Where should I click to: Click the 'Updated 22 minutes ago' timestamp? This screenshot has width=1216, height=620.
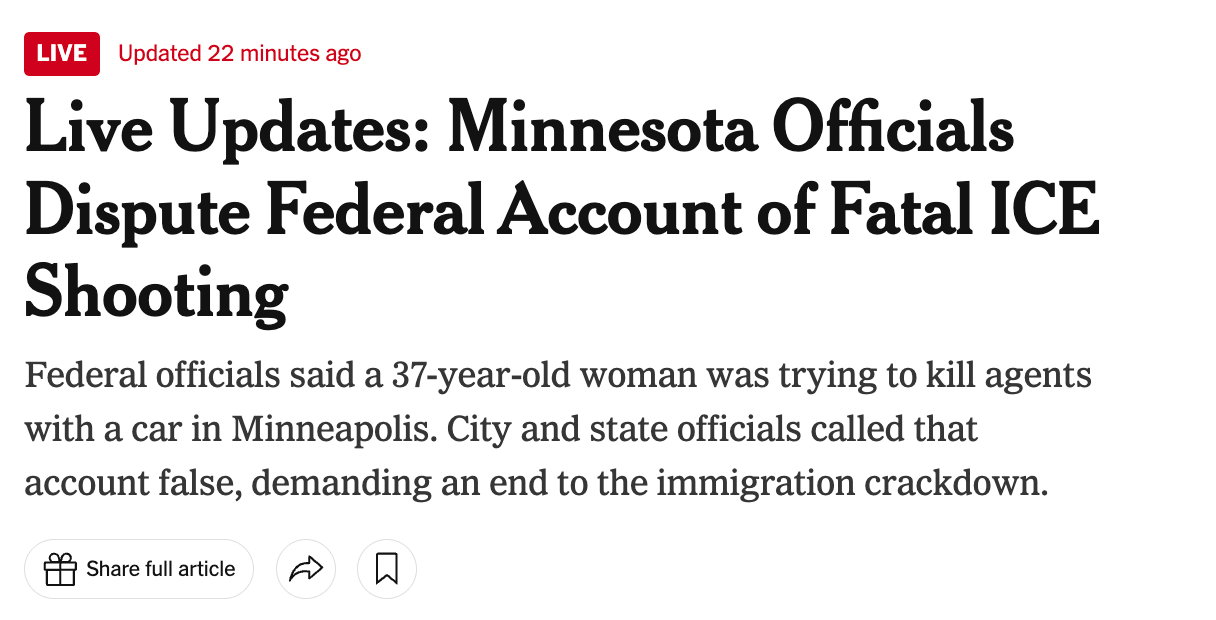click(240, 54)
